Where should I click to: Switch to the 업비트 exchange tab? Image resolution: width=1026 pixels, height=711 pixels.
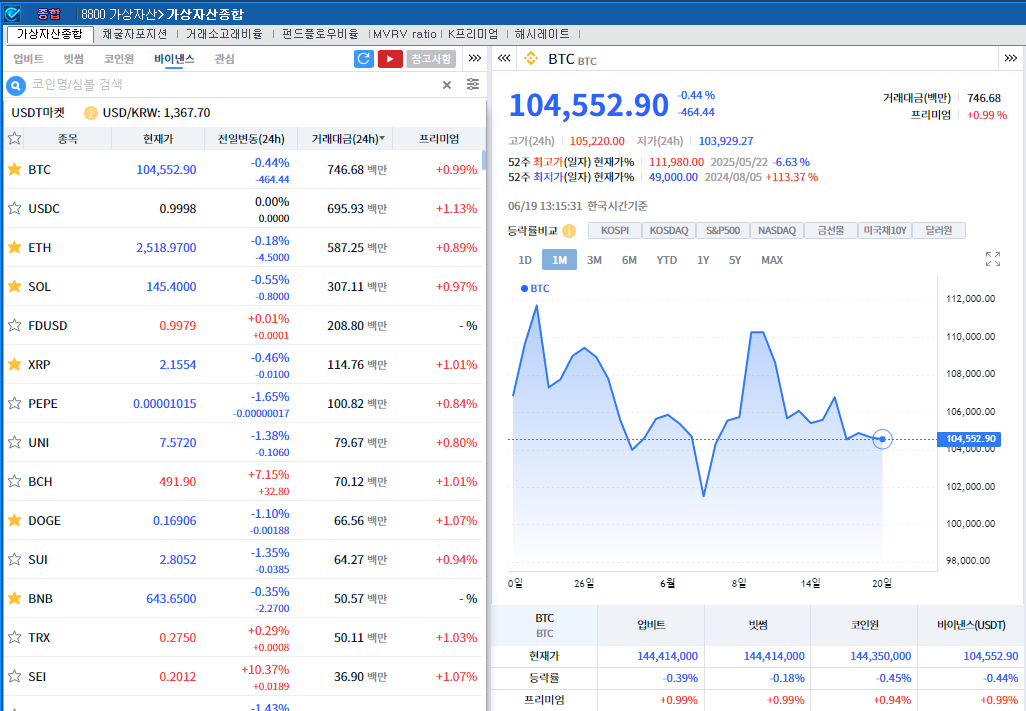coord(28,59)
